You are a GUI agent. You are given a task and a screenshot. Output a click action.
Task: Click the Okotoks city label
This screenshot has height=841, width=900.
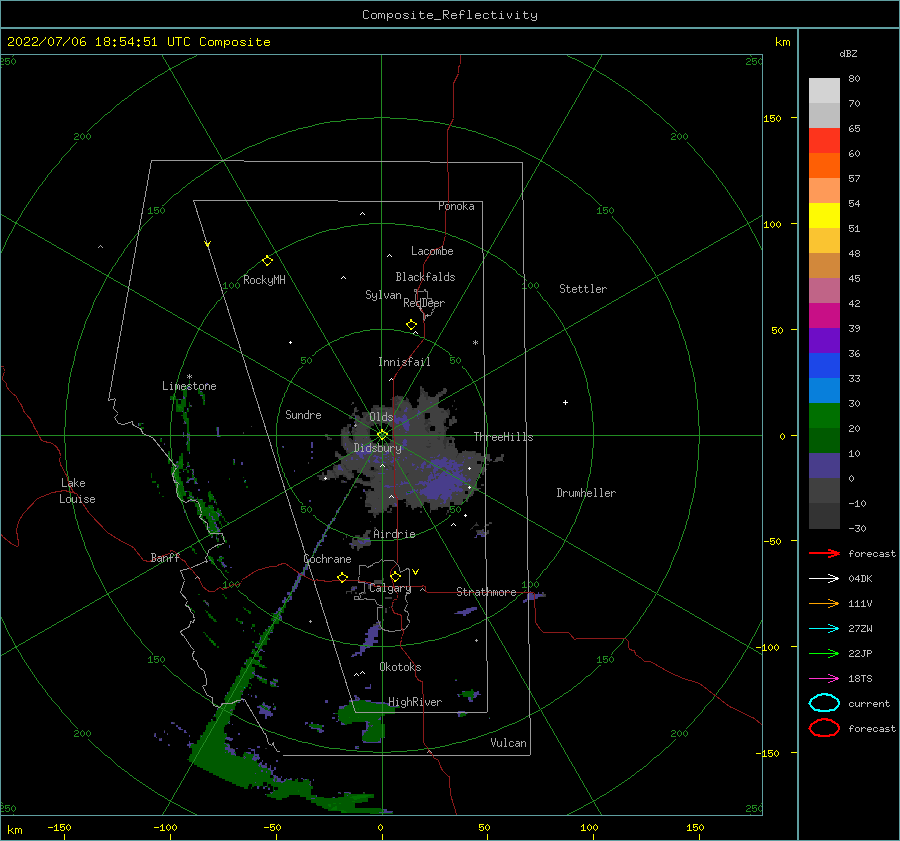[x=400, y=667]
